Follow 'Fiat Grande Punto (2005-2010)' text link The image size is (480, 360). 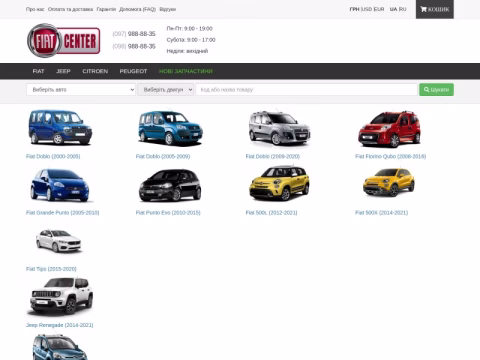pyautogui.click(x=63, y=213)
